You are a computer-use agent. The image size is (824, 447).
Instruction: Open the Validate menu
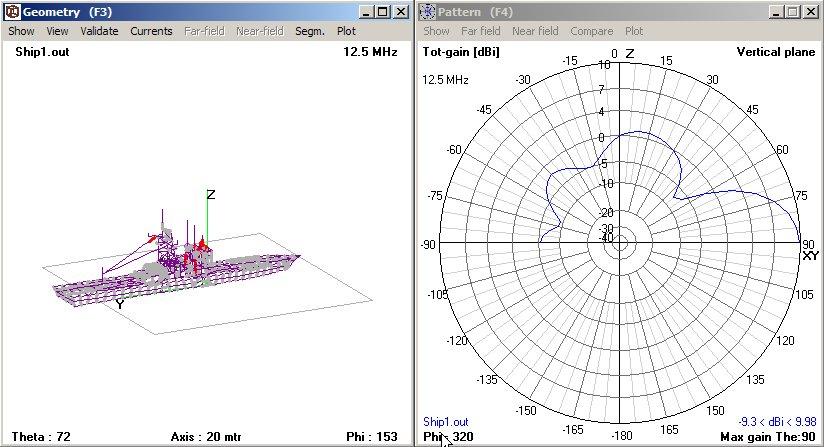pos(99,31)
